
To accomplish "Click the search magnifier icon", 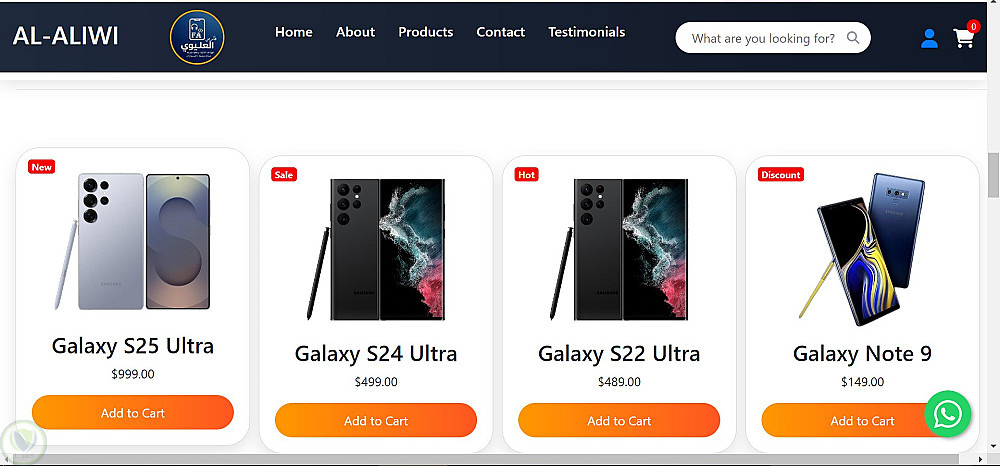I will (853, 39).
